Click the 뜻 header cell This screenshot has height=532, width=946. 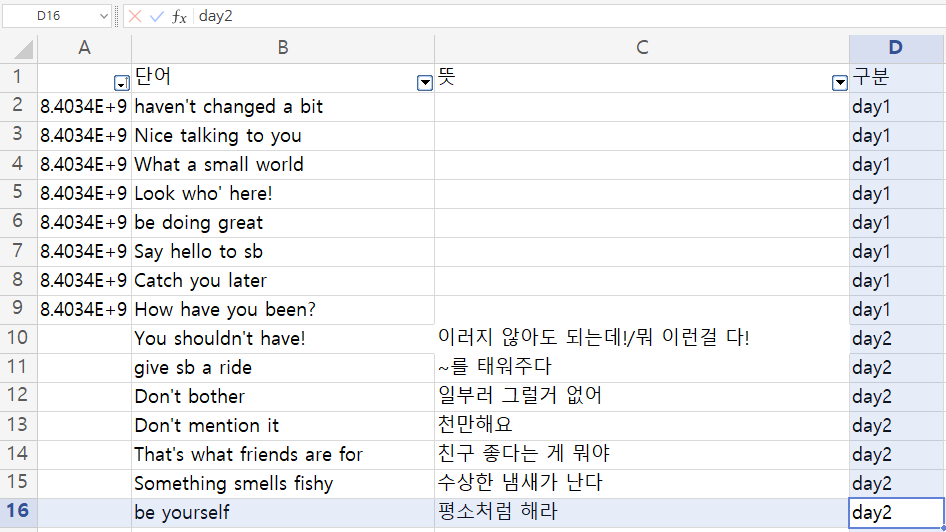coord(642,77)
